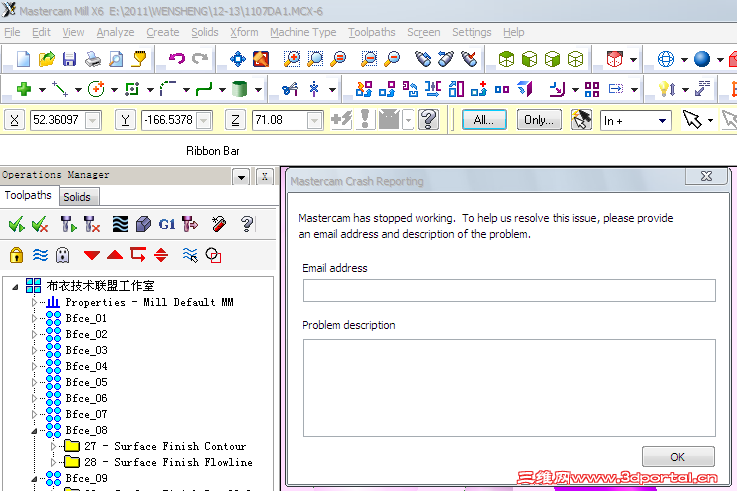
Task: Click the Zoom target icon
Action: pos(292,59)
